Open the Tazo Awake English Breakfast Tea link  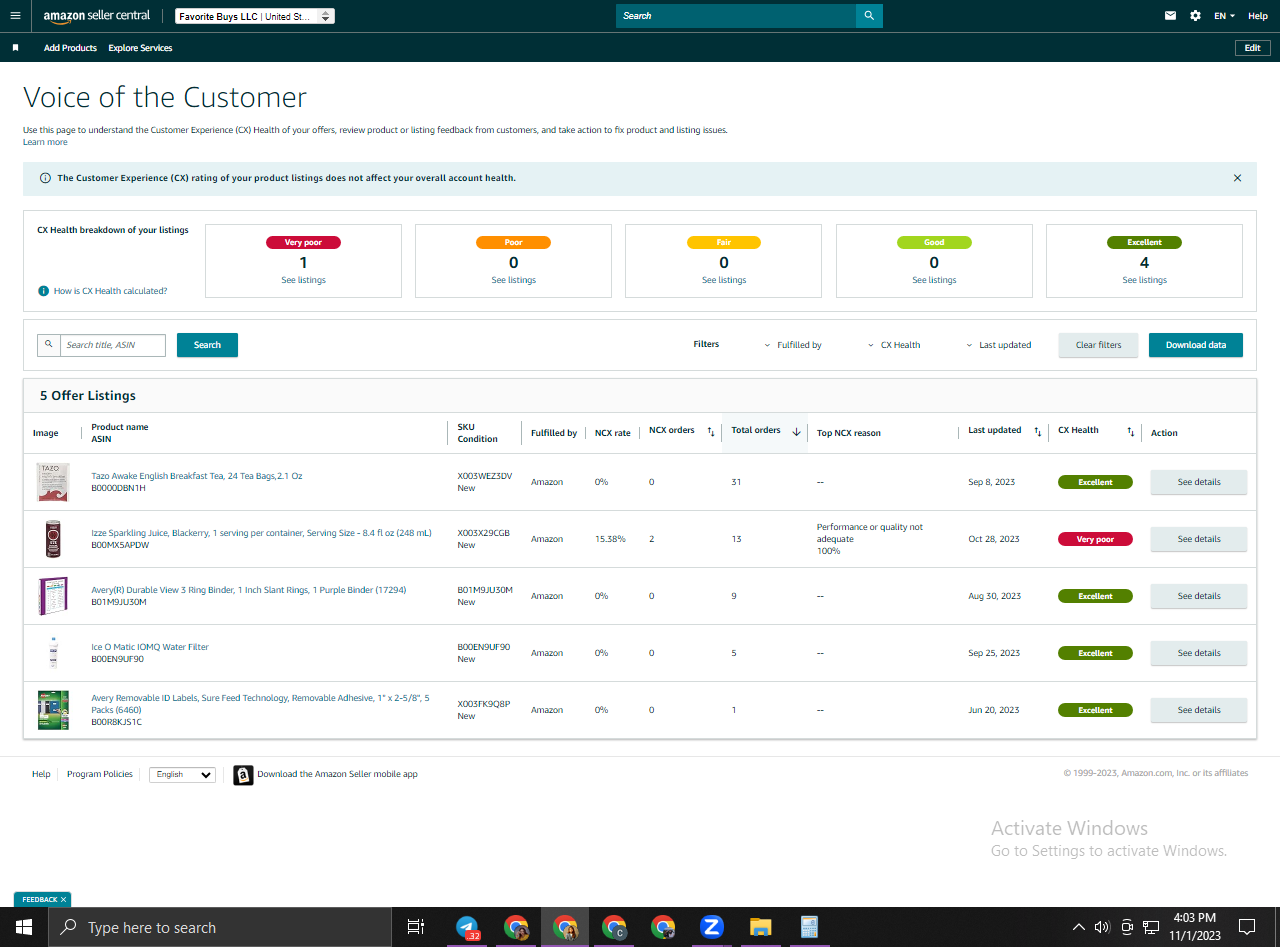pos(197,476)
